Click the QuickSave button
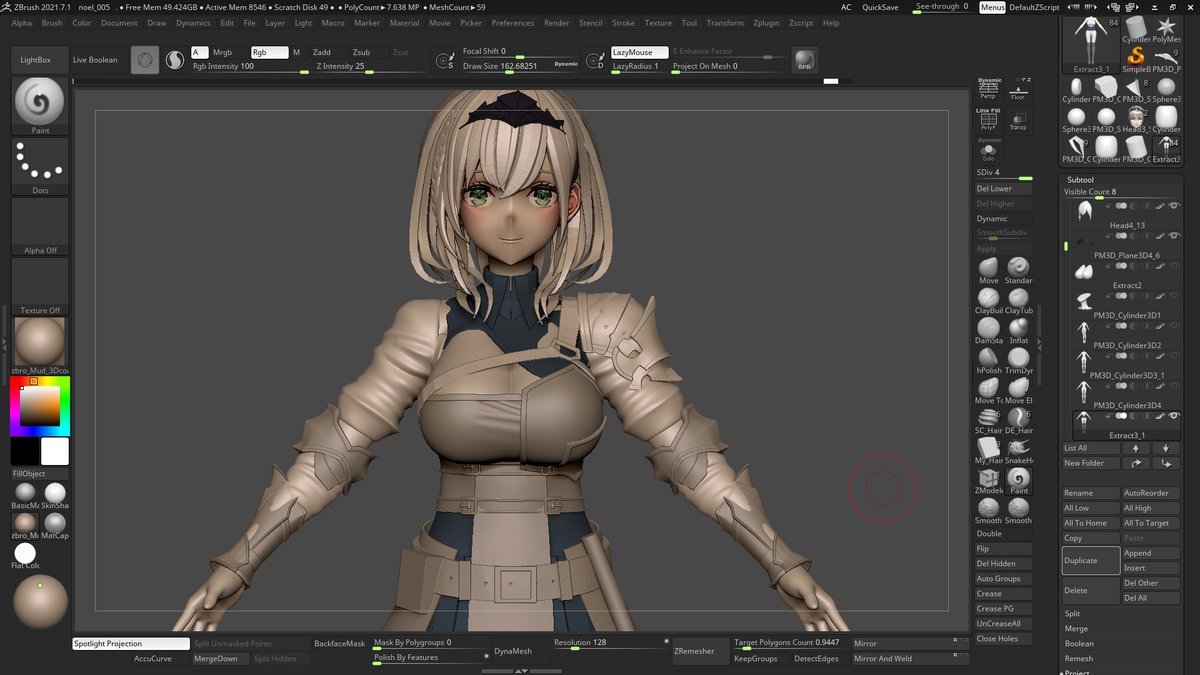The image size is (1200, 675). [880, 7]
